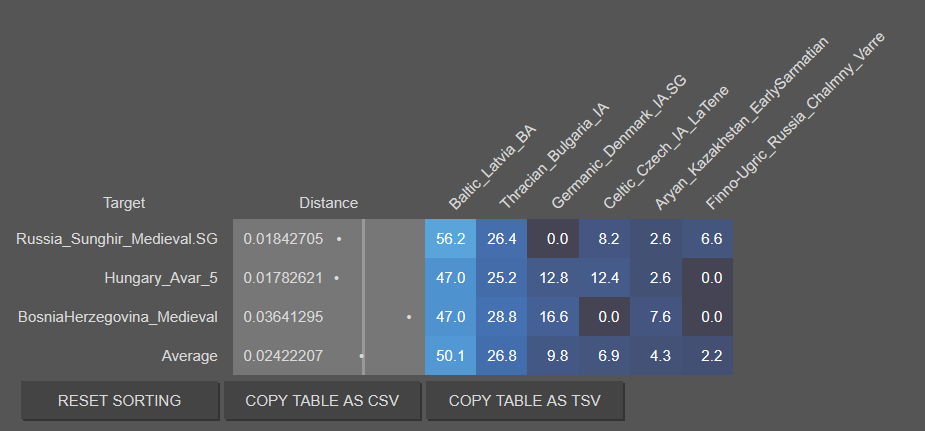Image resolution: width=925 pixels, height=431 pixels.
Task: Select the Hungary_Avar_5 target row label
Action: [x=161, y=278]
